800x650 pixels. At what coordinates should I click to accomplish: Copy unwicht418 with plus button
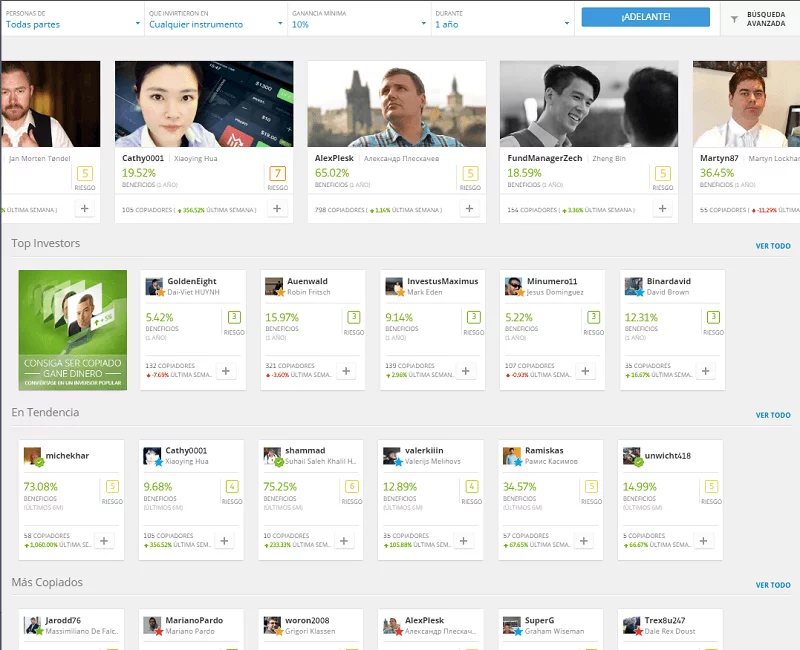tap(704, 541)
